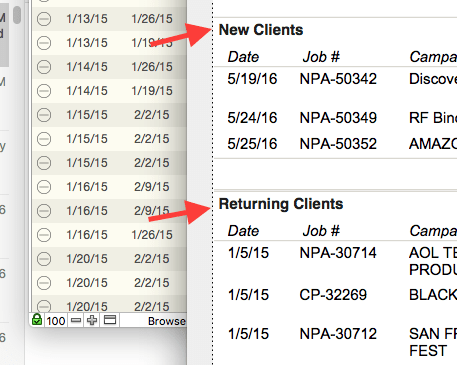Select the 5/25/16 date for NPA-50352
Image resolution: width=457 pixels, height=365 pixels.
pos(252,144)
